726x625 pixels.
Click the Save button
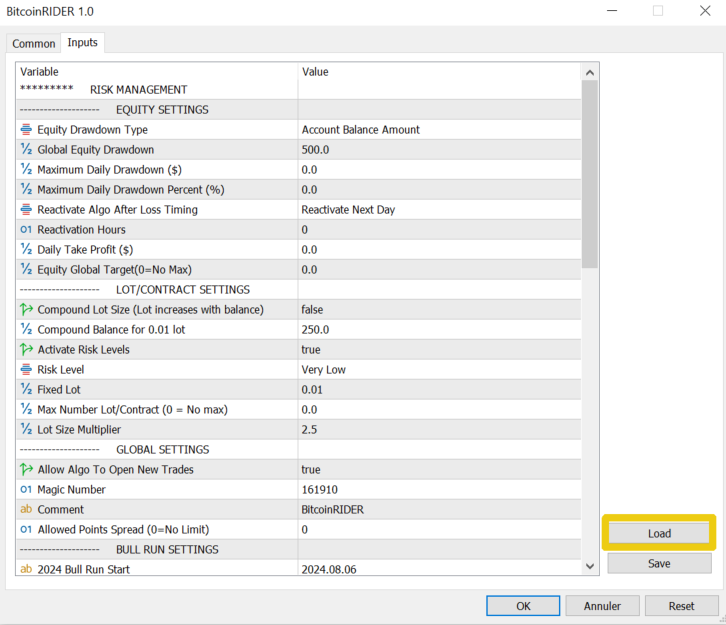659,563
